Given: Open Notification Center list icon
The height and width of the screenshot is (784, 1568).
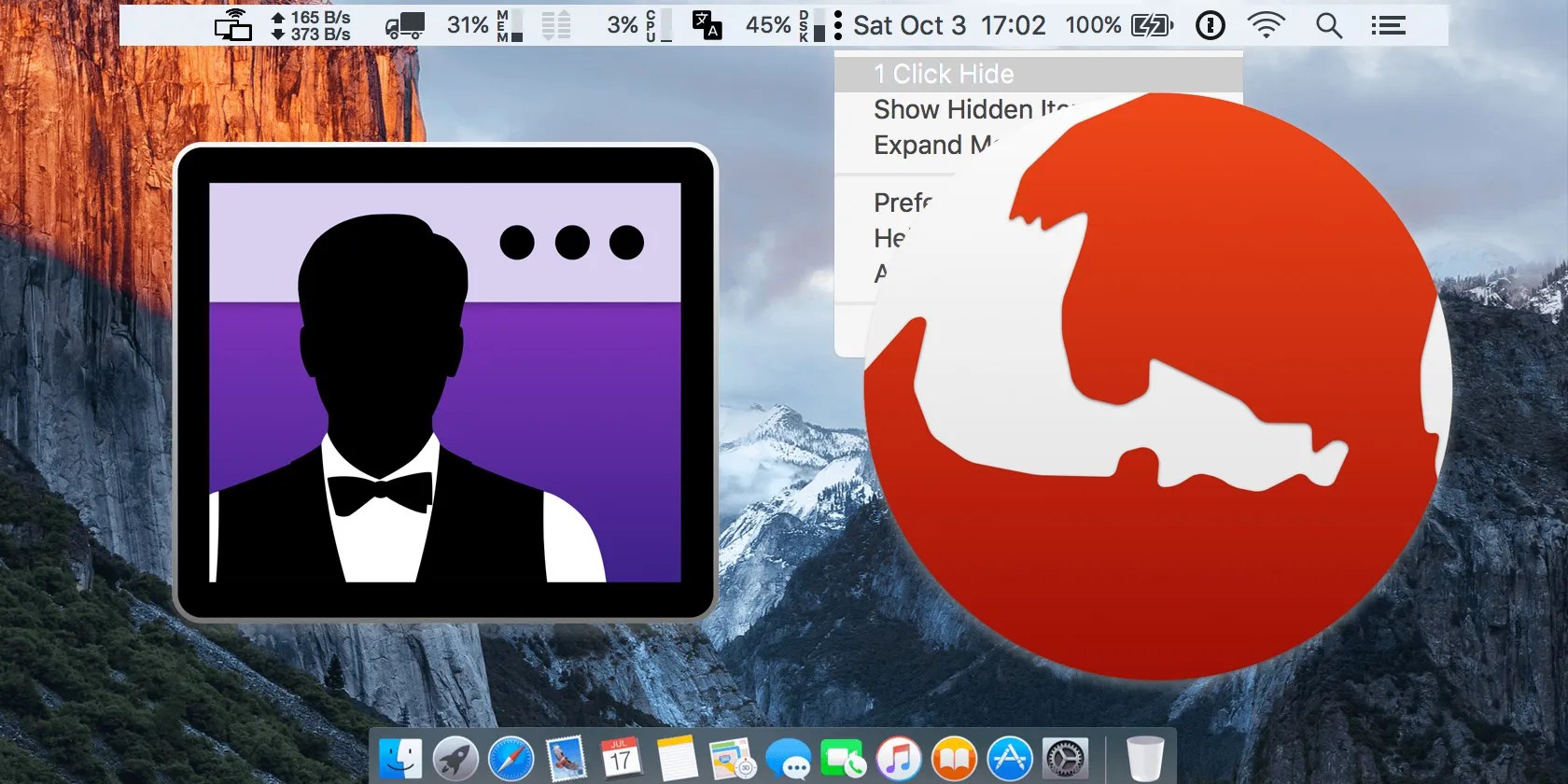Looking at the screenshot, I should (x=1388, y=25).
